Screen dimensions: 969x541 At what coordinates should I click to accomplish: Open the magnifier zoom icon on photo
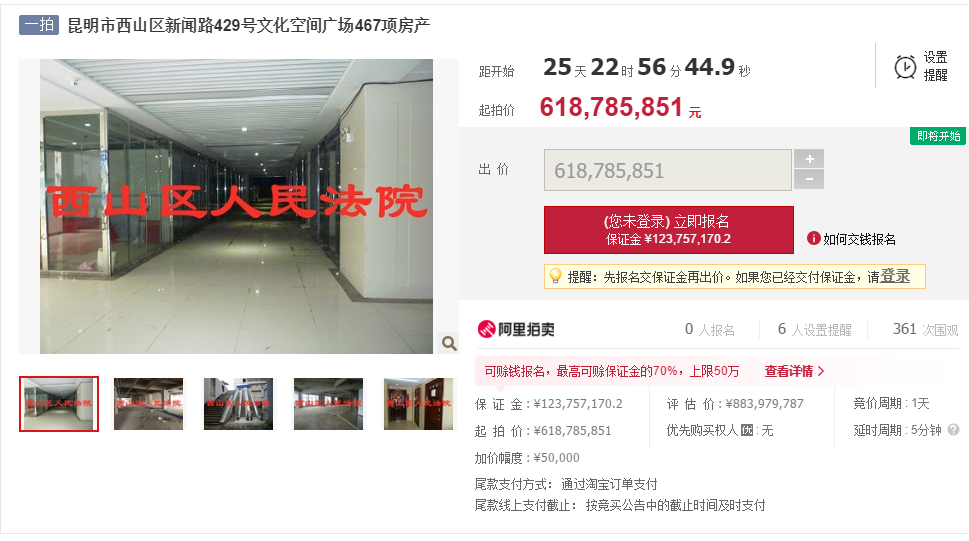click(449, 343)
